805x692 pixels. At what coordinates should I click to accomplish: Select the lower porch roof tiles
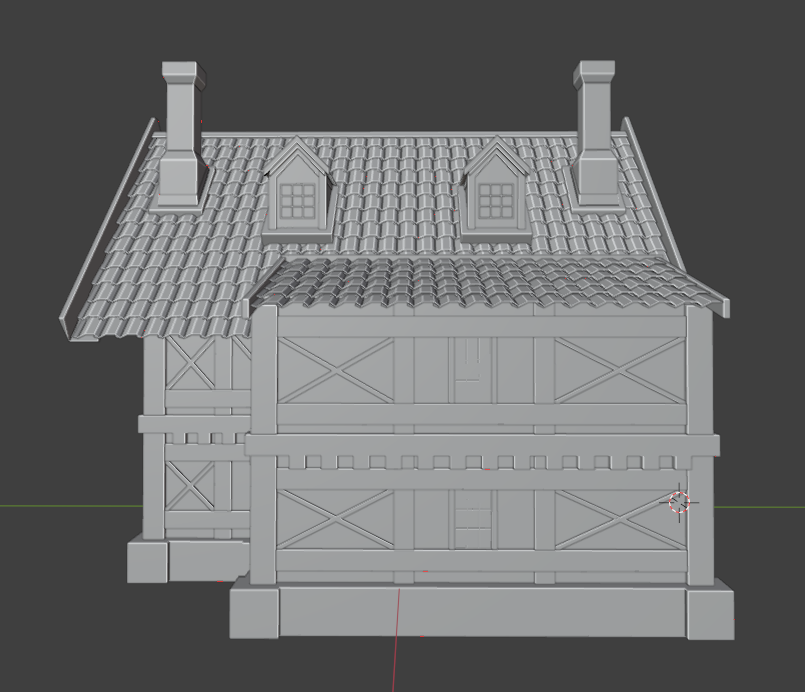click(x=450, y=285)
